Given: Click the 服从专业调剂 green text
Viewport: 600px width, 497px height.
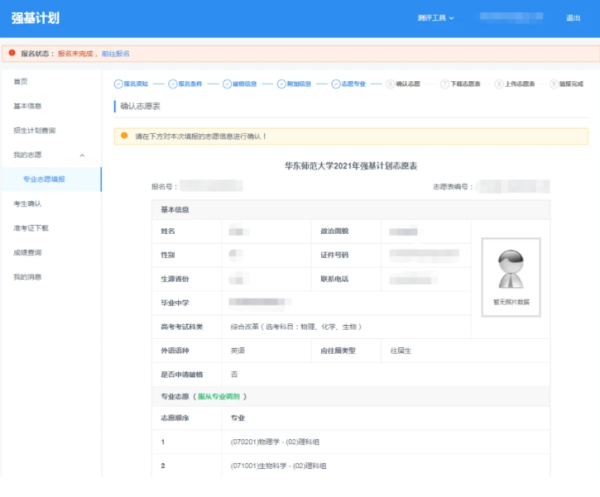Looking at the screenshot, I should point(219,397).
